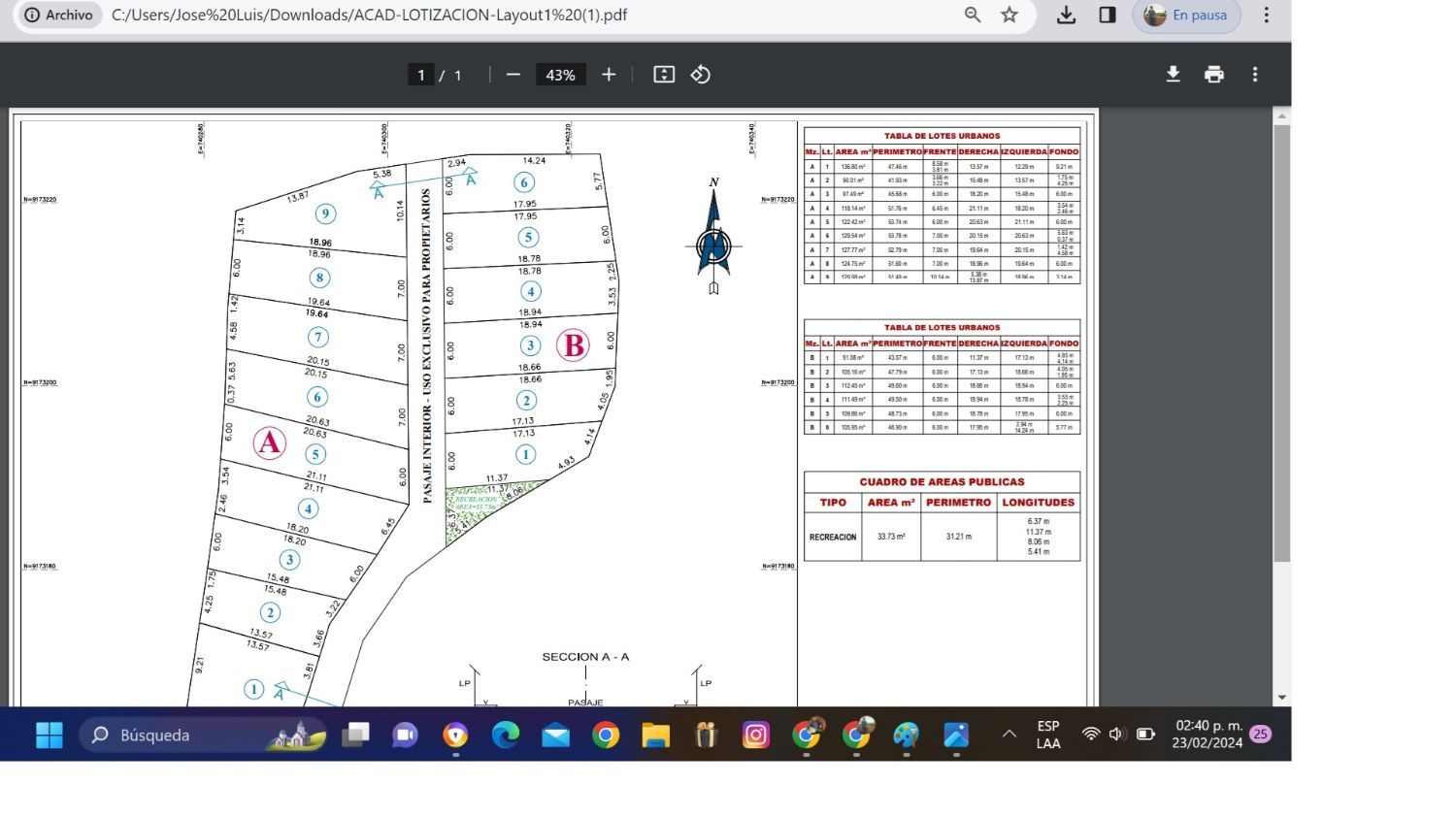1456x818 pixels.
Task: Open PDF viewer more actions menu
Action: tap(1255, 75)
